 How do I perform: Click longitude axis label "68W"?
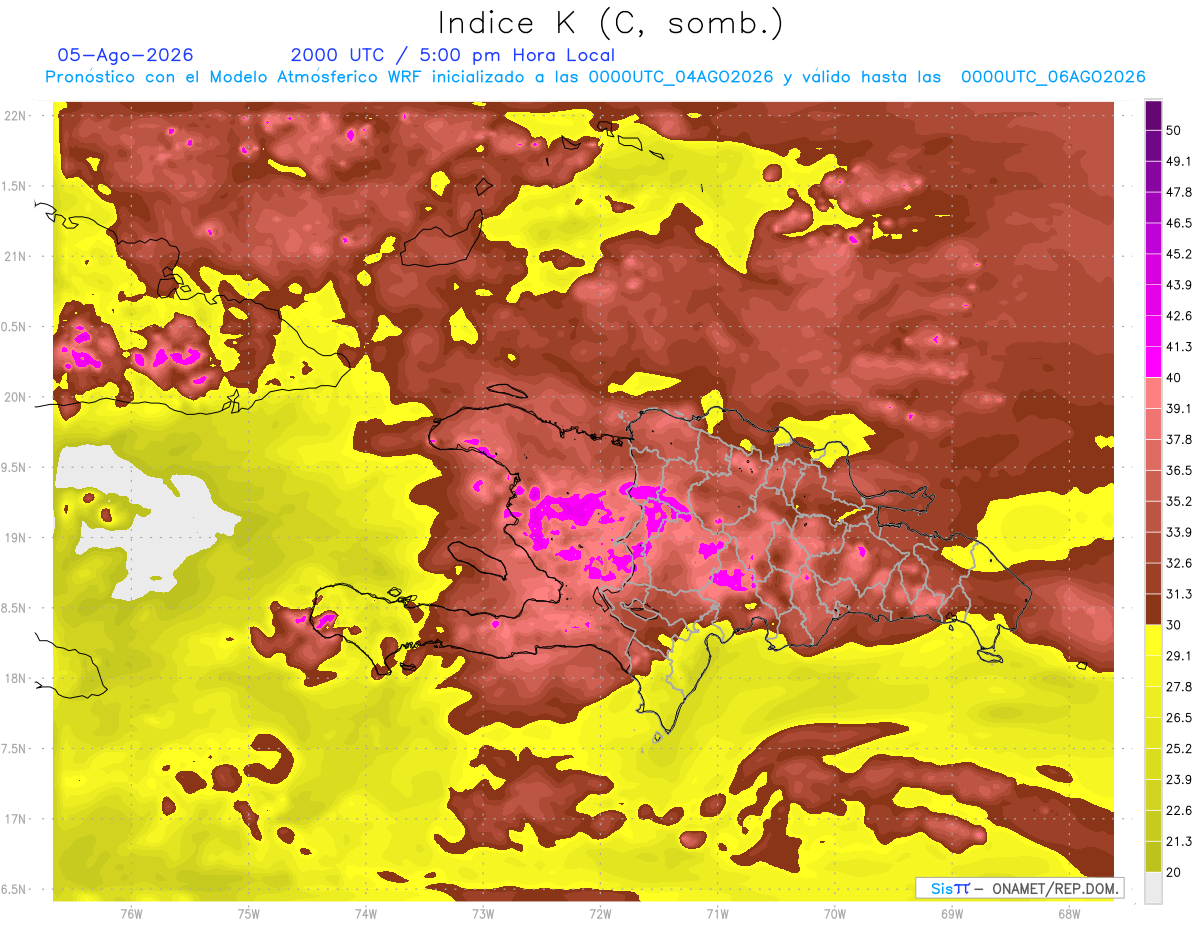(1069, 913)
